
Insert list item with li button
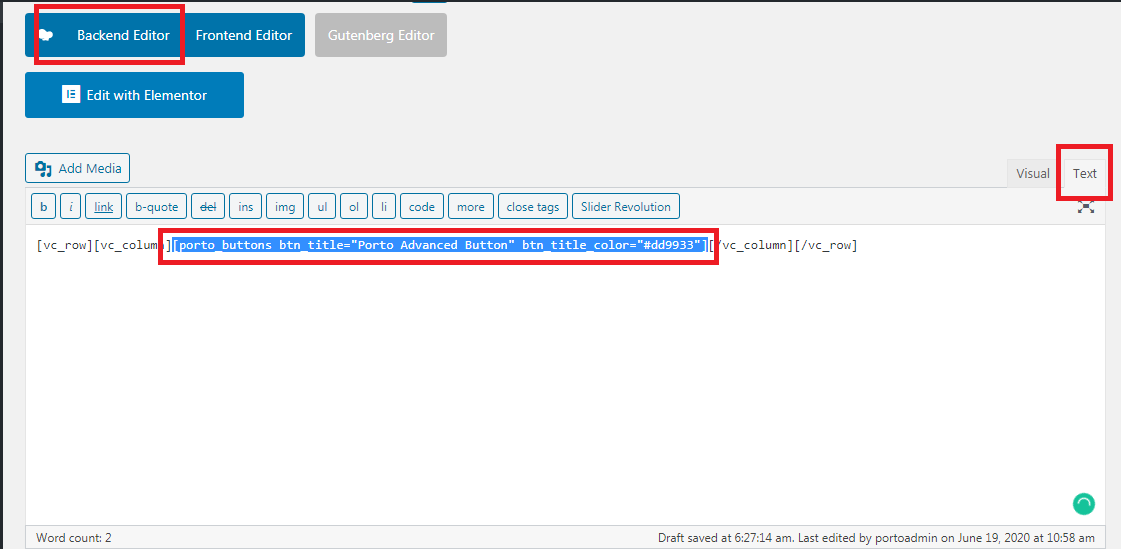point(384,207)
